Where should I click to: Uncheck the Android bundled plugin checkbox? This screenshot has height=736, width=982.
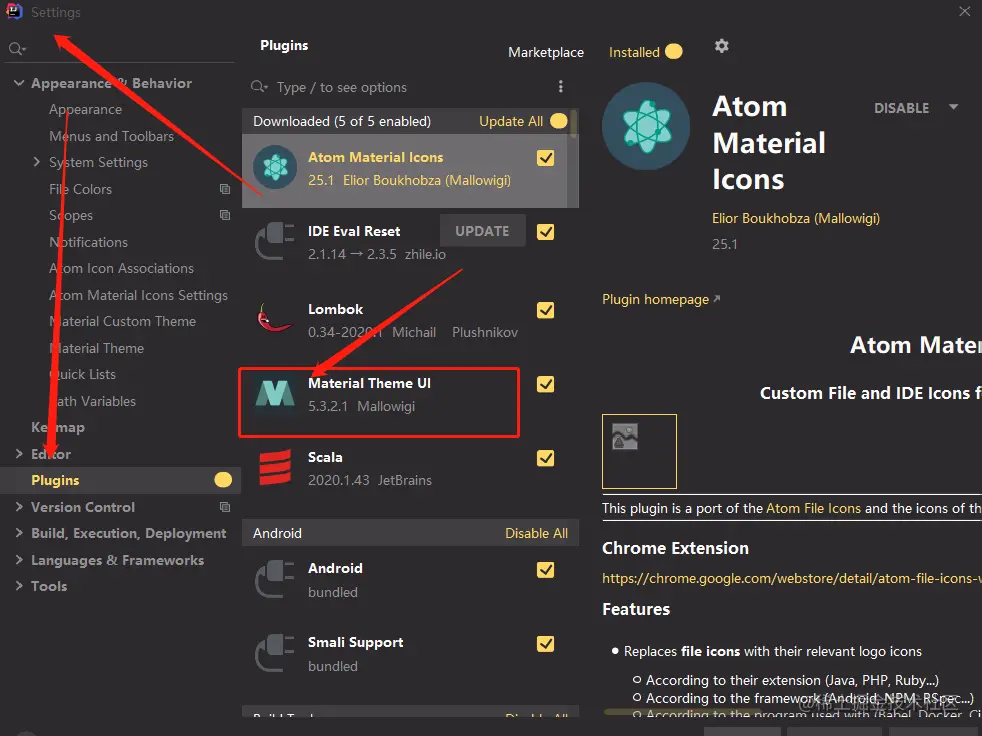point(545,569)
